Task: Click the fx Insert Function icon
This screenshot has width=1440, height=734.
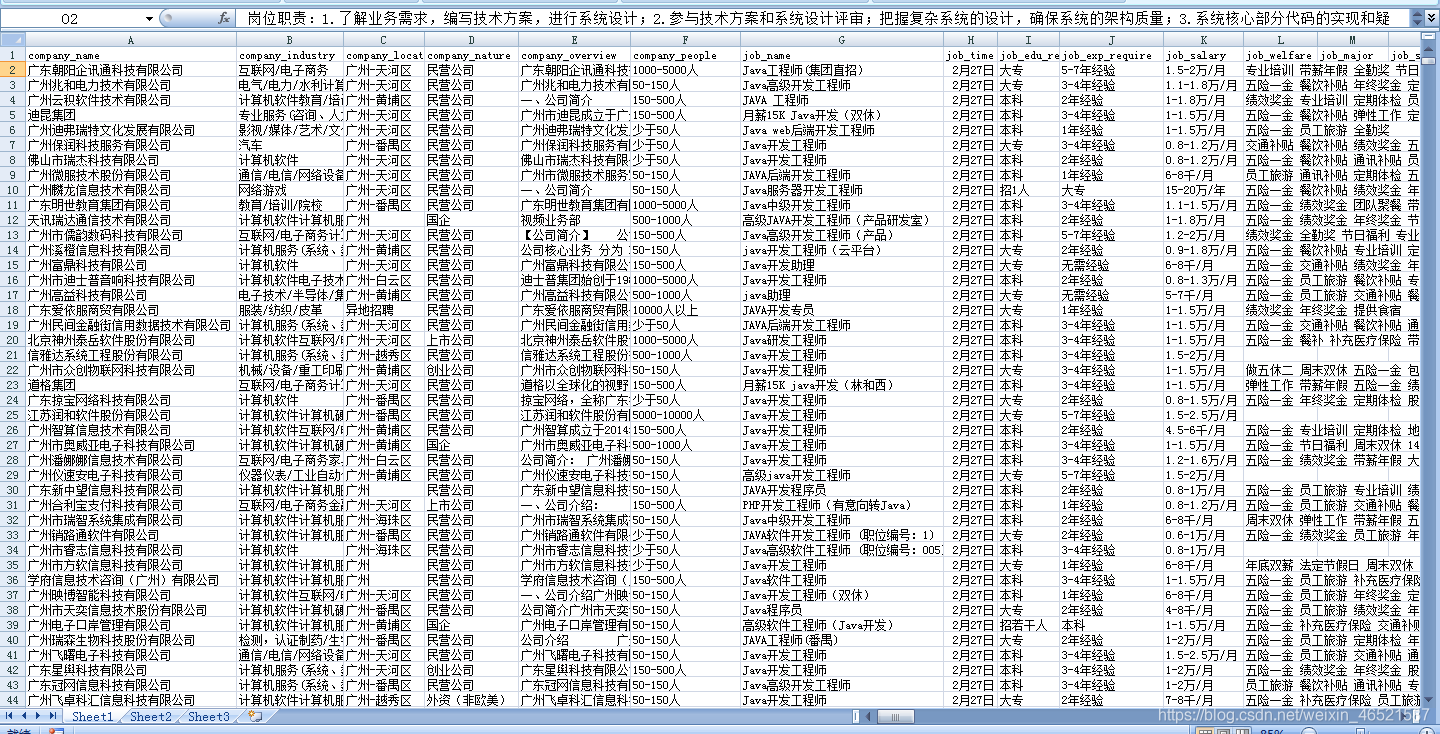Action: [224, 18]
